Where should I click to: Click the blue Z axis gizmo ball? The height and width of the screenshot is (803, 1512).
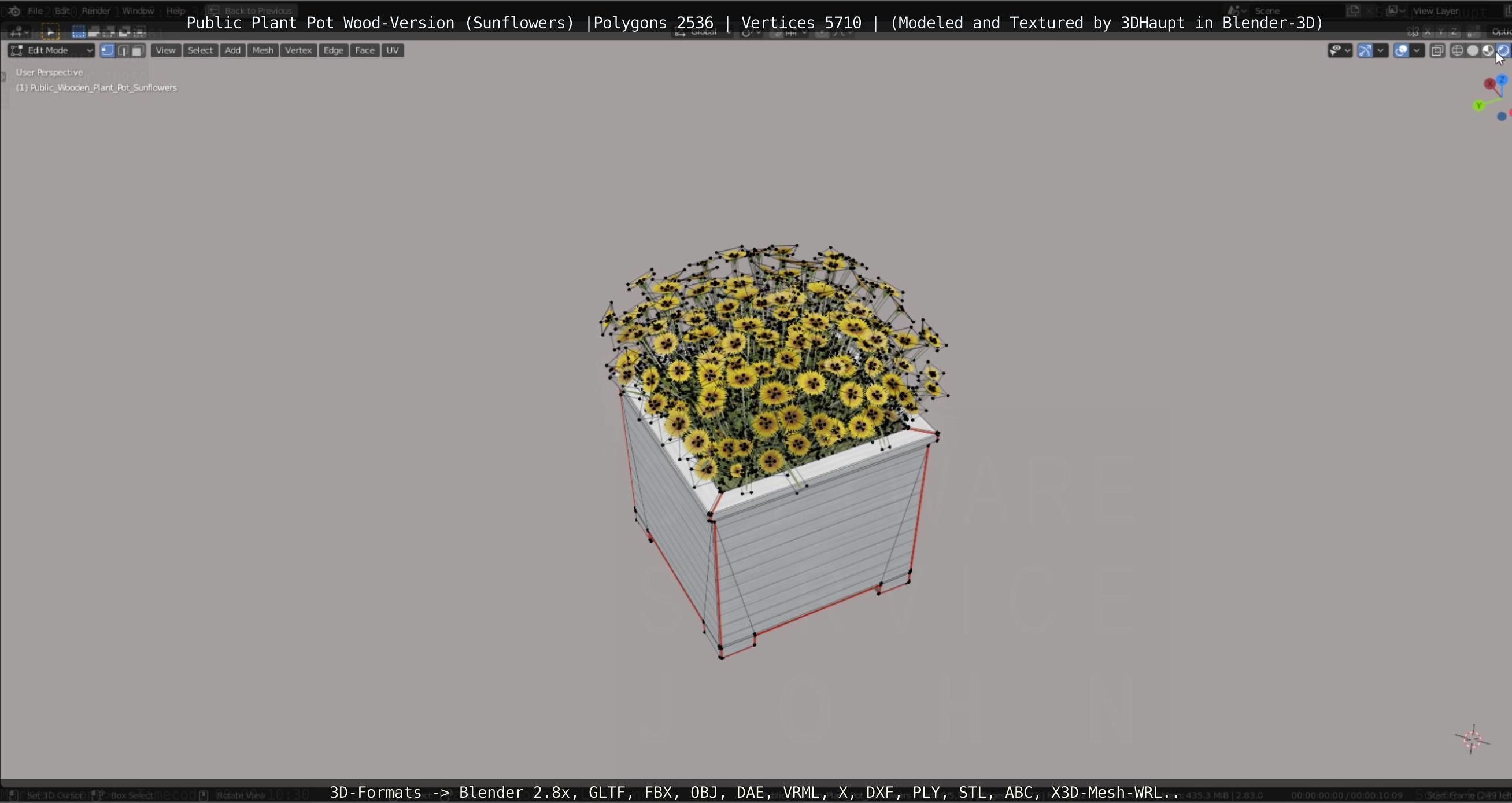tap(1503, 79)
